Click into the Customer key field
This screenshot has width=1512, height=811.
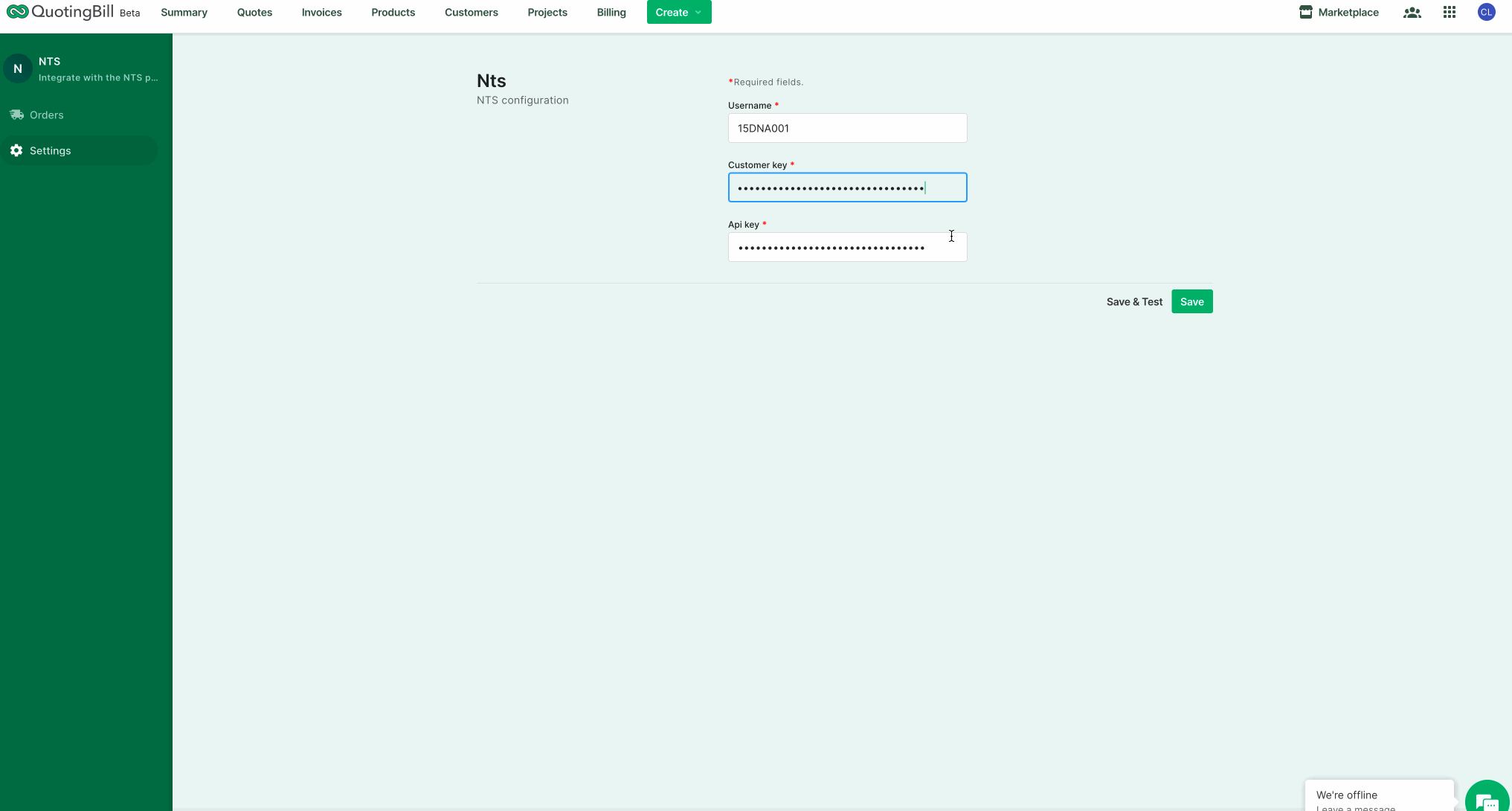point(847,187)
